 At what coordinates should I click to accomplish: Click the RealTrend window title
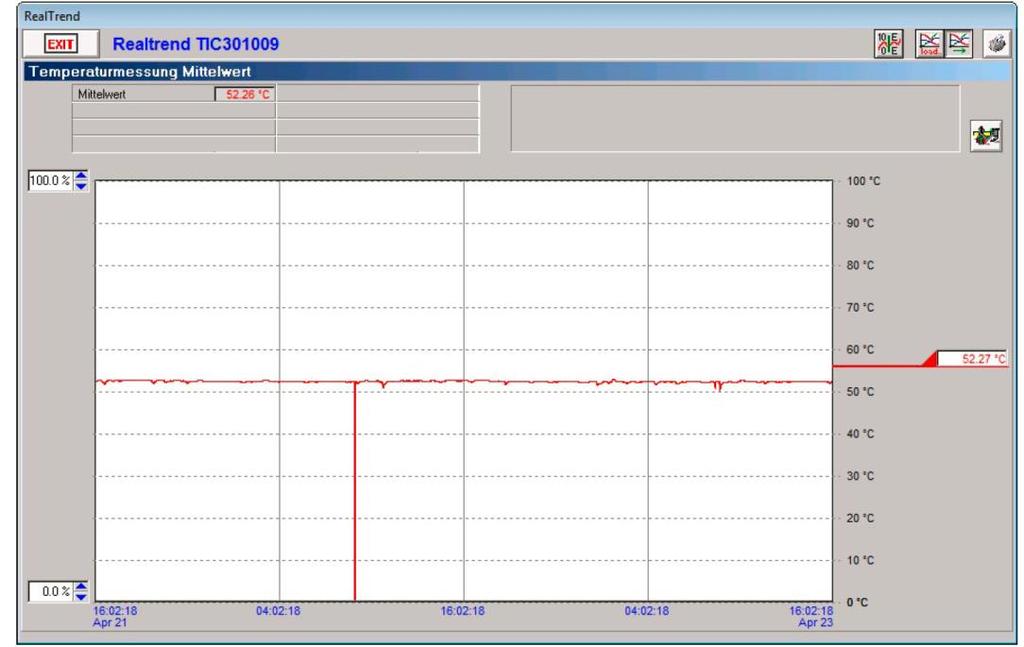[52, 16]
